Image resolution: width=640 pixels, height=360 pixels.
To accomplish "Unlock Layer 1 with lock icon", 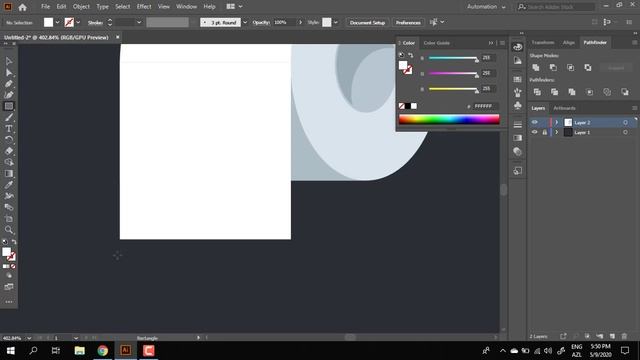I will point(544,132).
